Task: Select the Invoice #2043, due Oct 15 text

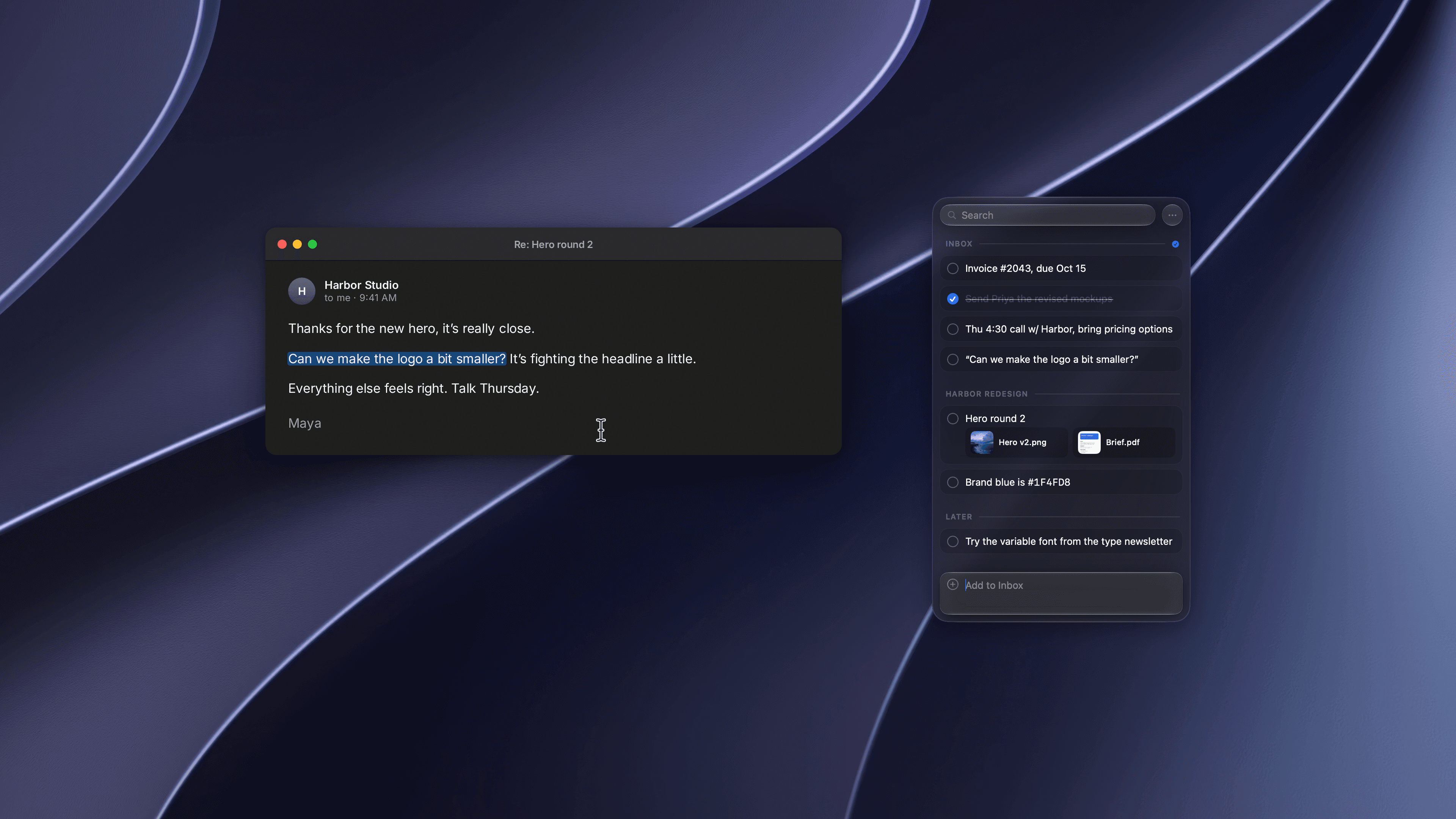Action: (x=1025, y=268)
